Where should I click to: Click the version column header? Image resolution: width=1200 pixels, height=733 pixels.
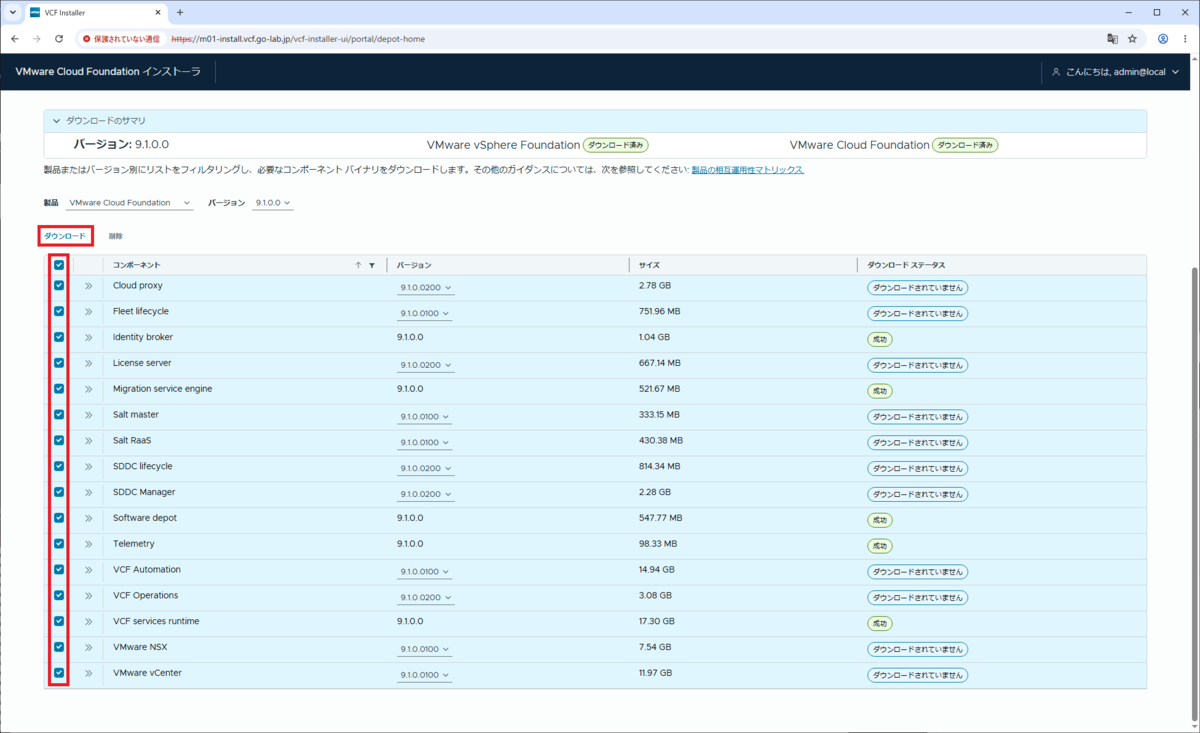click(x=414, y=265)
